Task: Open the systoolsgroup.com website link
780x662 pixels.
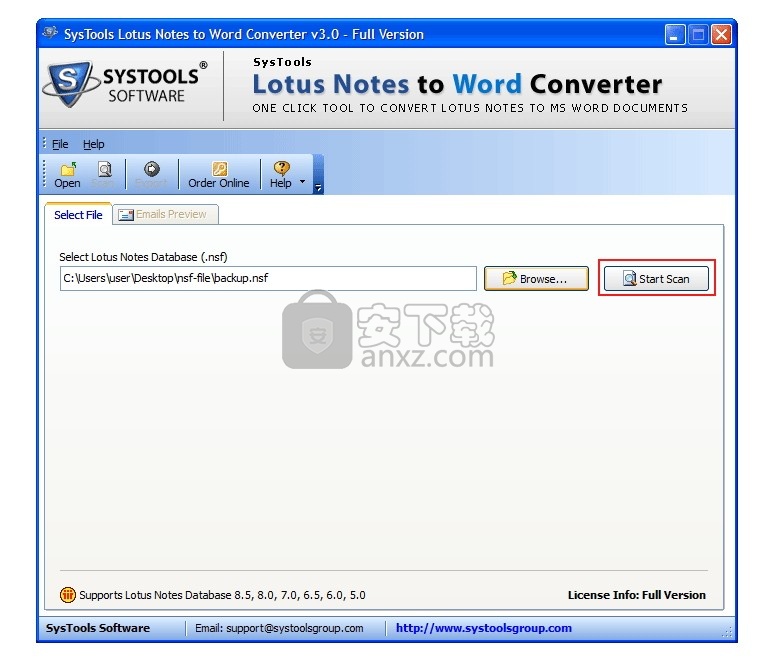Action: point(484,628)
